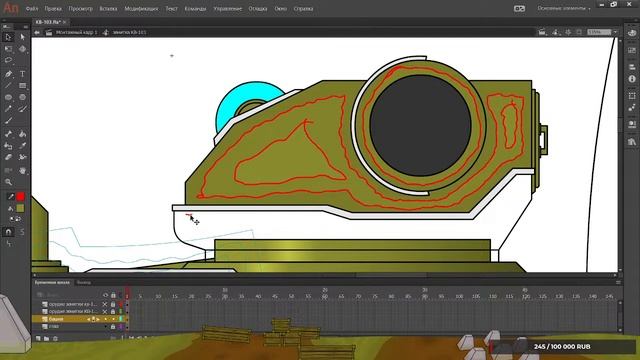Open the Info panel icon in right dock
640x360 pixels.
tap(632, 79)
